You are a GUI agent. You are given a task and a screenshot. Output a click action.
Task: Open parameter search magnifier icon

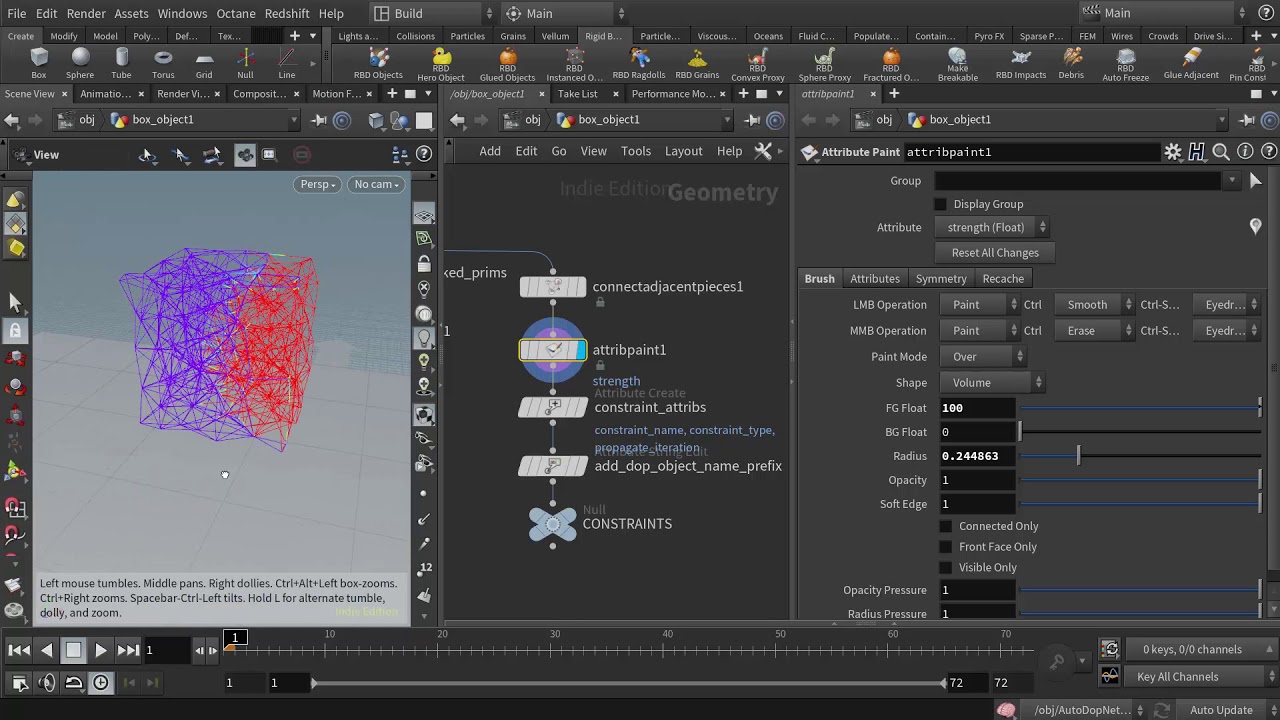[x=1221, y=152]
